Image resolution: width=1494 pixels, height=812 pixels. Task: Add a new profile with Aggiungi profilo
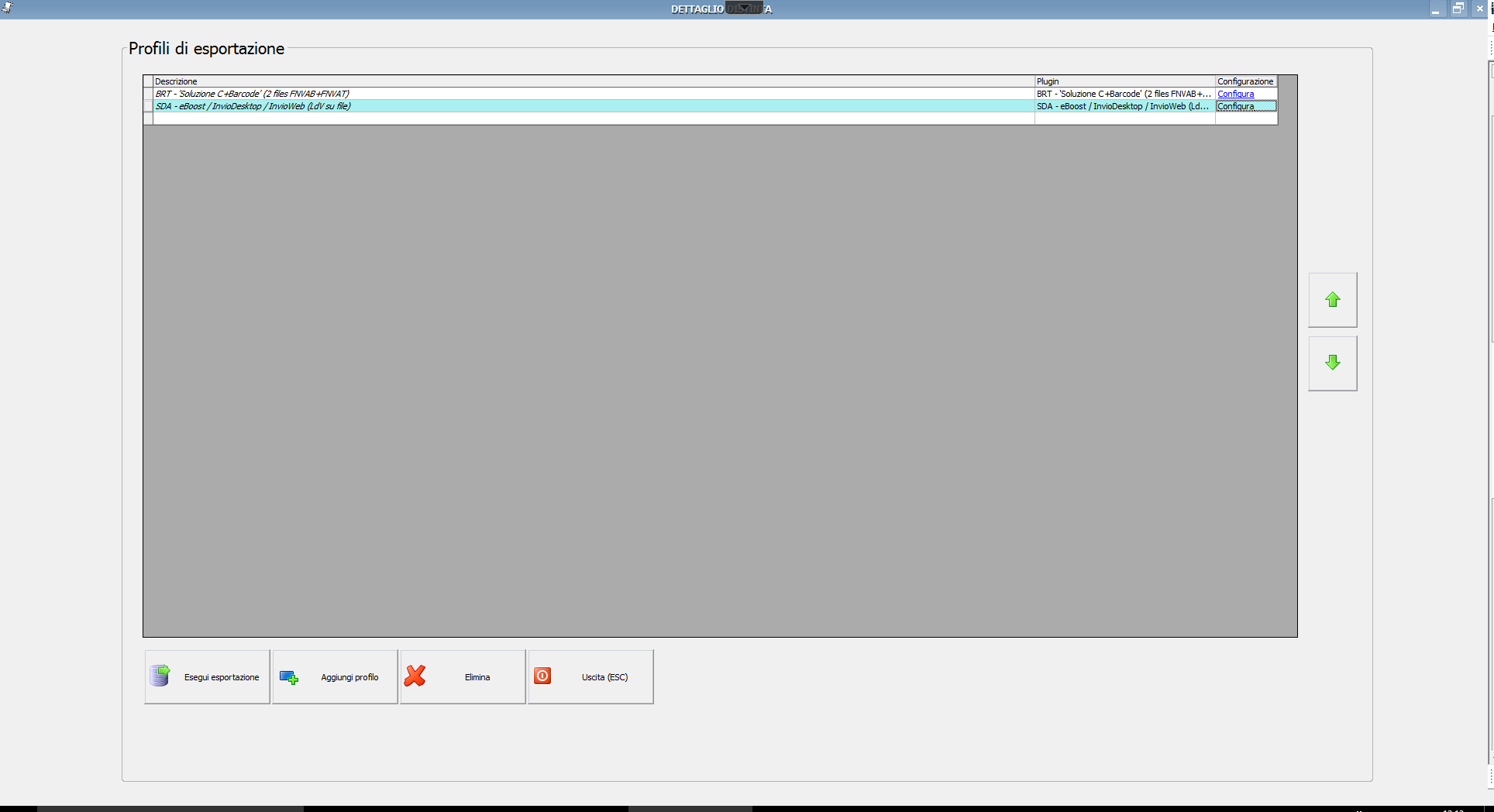click(335, 677)
